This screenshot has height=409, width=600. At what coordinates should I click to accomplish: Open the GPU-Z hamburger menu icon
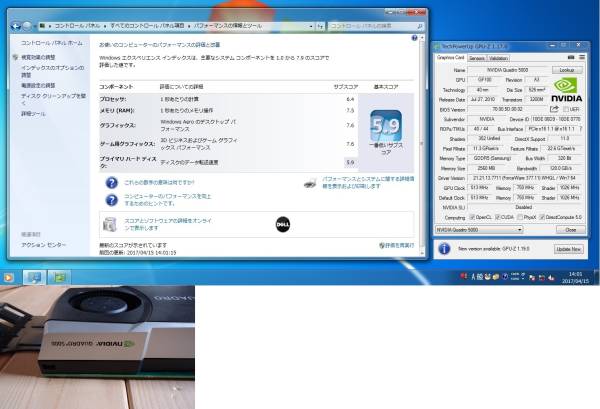click(x=582, y=57)
